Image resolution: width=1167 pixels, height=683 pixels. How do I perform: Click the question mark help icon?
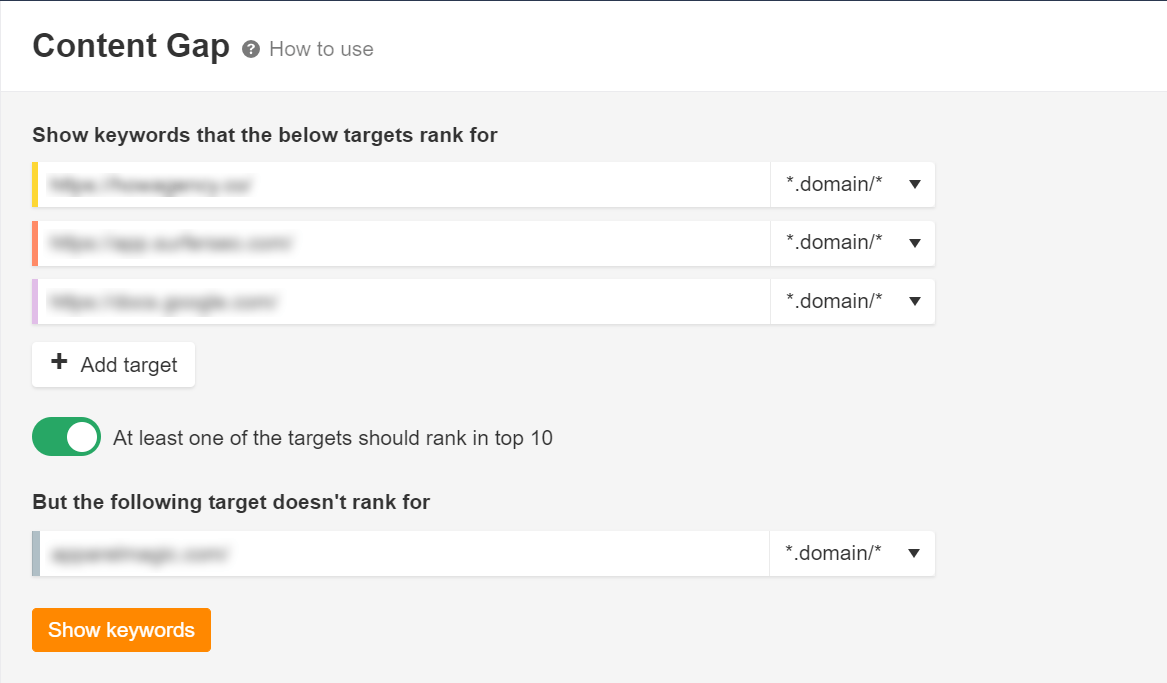[251, 49]
